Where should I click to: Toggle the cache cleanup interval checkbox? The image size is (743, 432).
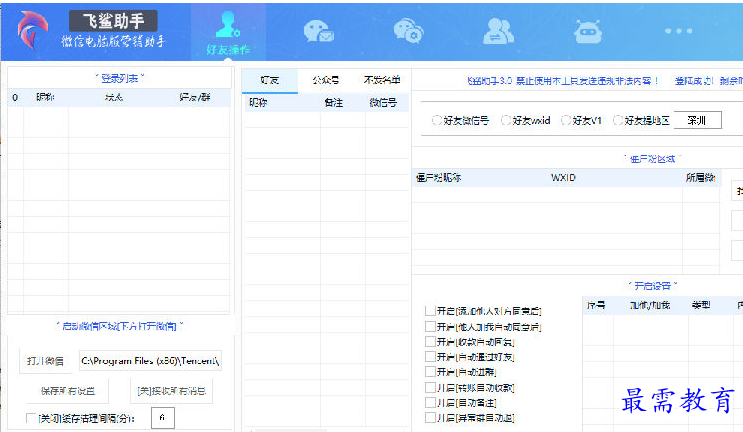point(31,418)
